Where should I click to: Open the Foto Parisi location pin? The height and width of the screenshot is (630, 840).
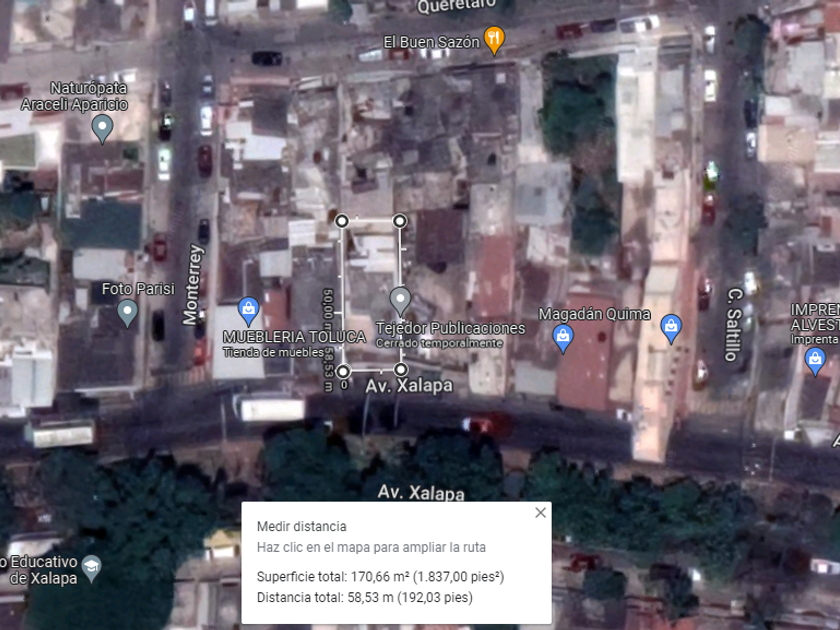(x=128, y=313)
